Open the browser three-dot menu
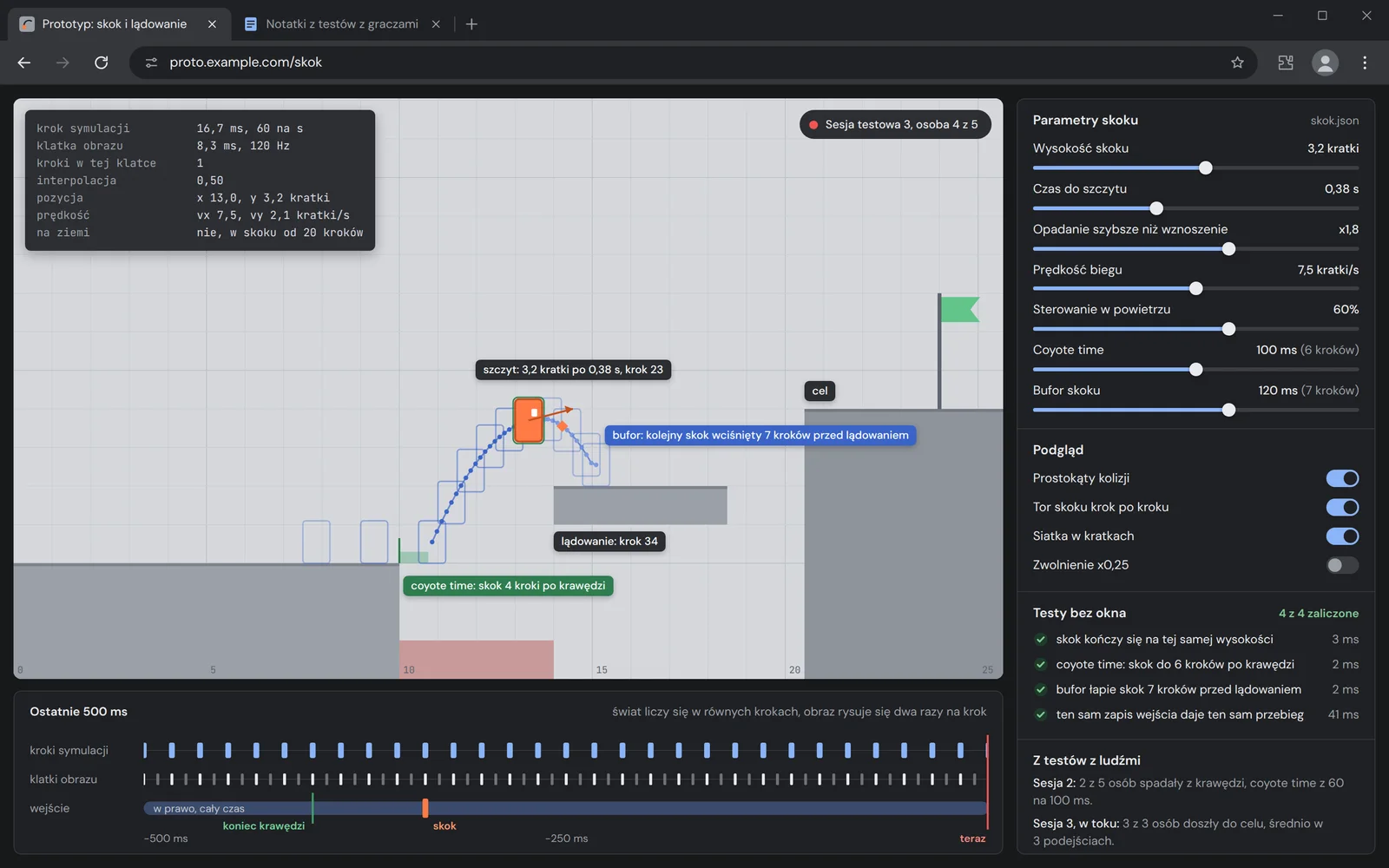The width and height of the screenshot is (1389, 868). (1365, 62)
